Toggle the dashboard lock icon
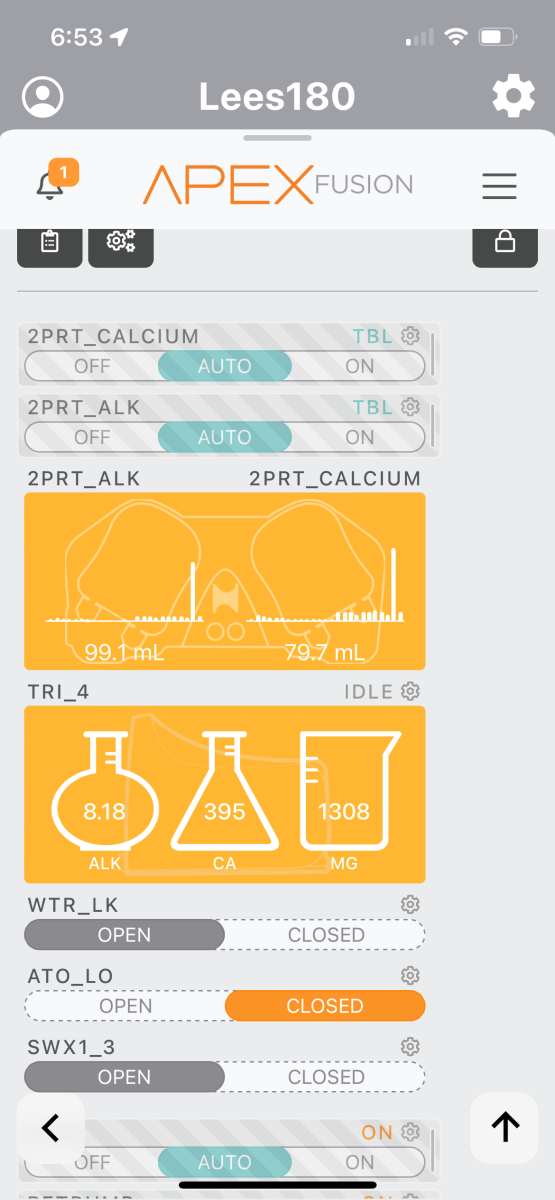555x1200 pixels. (x=505, y=243)
